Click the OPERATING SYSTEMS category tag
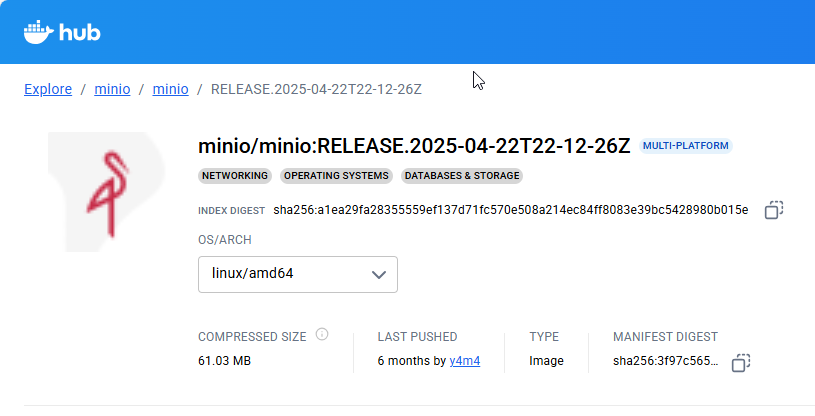 [x=336, y=176]
